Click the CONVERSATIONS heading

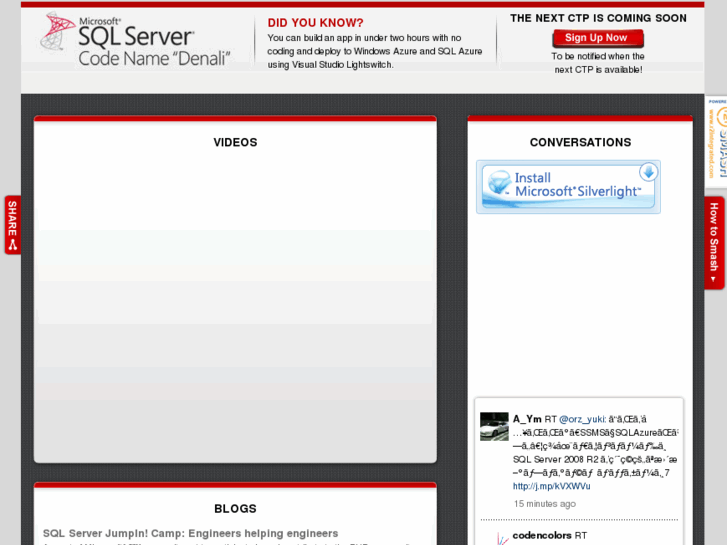coord(580,142)
